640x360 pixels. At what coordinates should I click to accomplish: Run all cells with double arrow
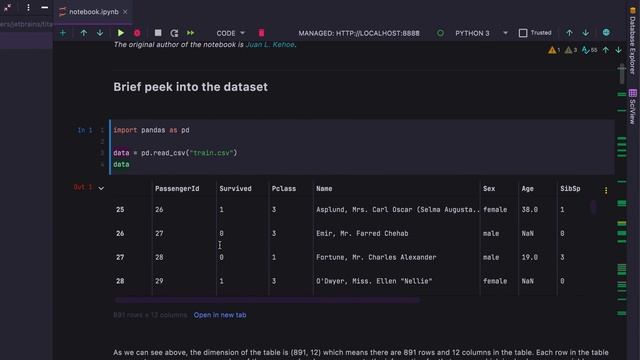[191, 33]
